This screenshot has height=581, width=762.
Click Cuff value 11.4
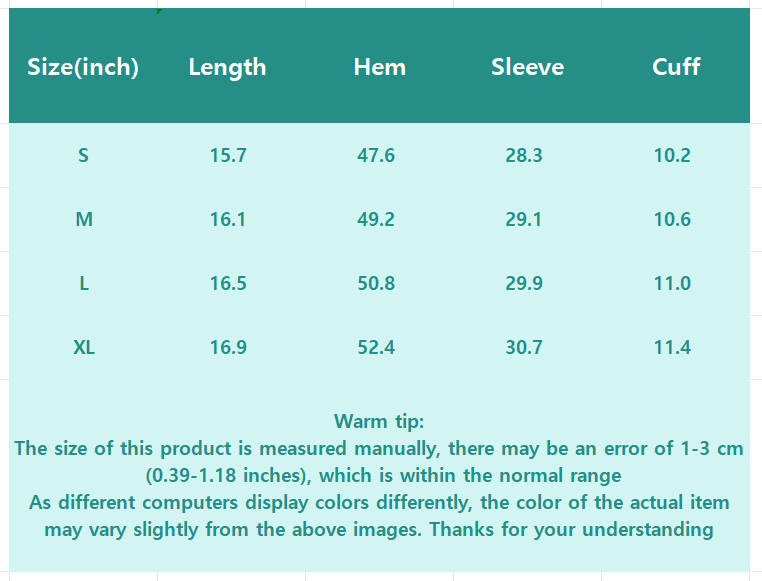[672, 347]
